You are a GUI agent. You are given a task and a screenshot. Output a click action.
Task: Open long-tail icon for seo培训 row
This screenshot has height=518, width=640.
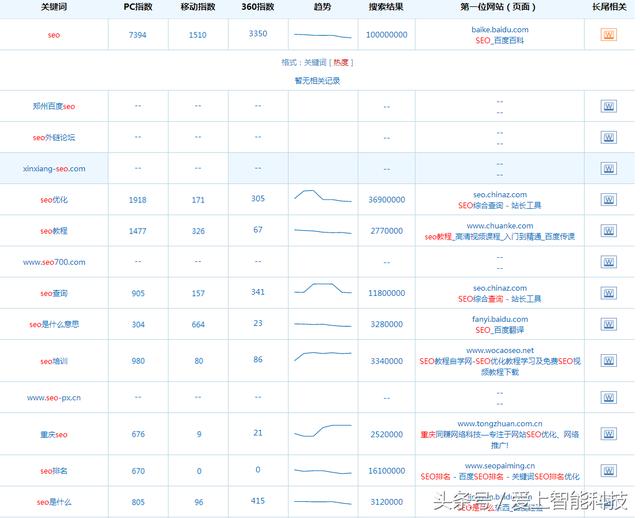[x=609, y=361]
